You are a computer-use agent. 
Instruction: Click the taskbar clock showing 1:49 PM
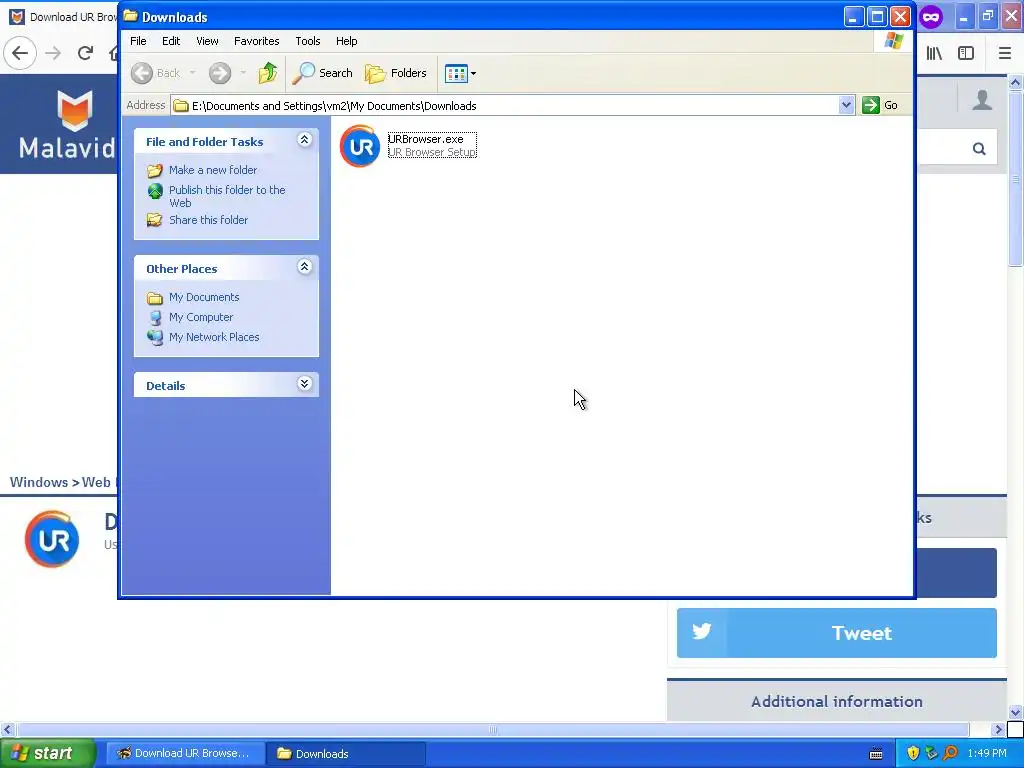987,753
